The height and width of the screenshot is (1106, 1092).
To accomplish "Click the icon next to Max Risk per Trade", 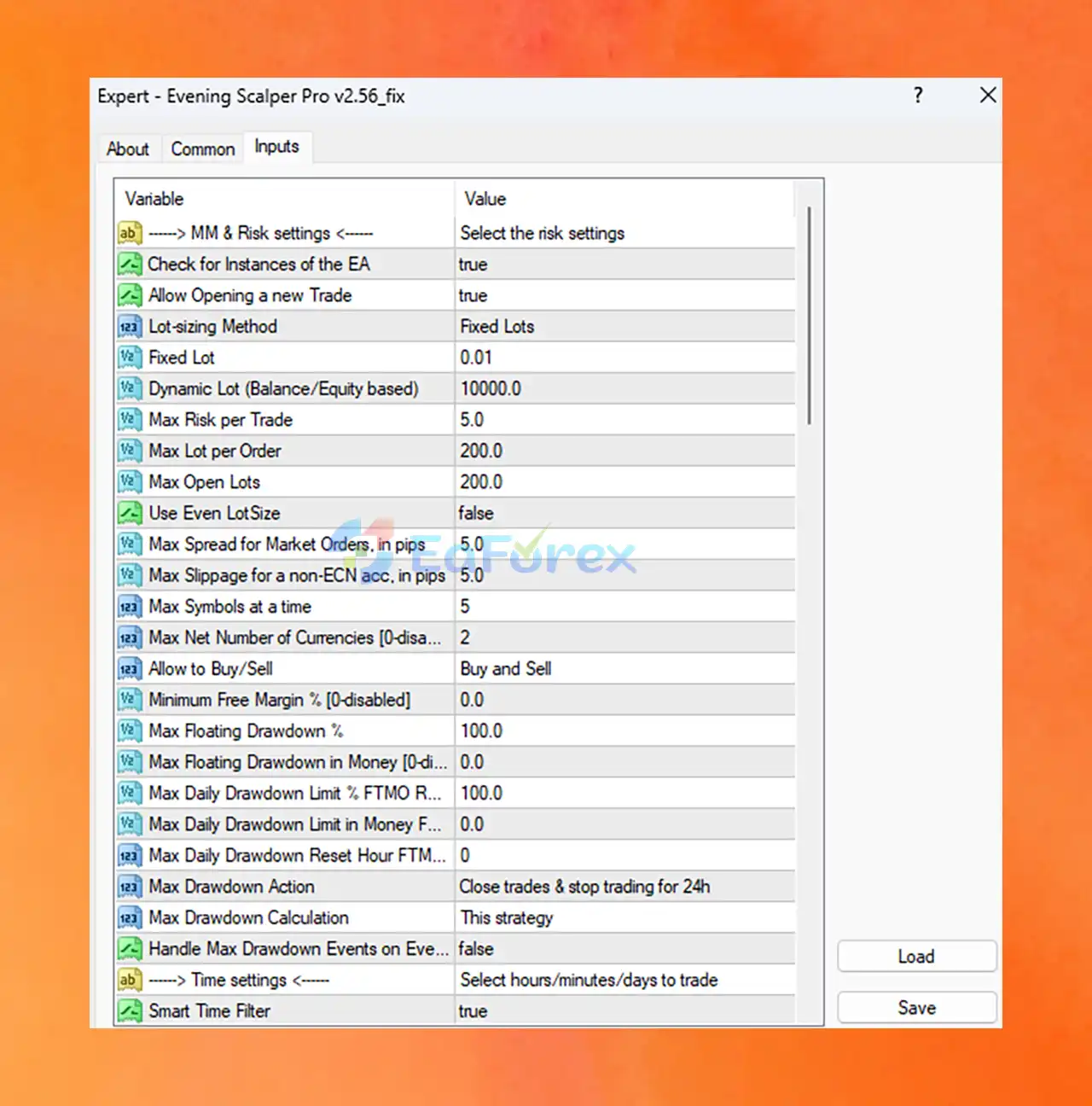I will click(129, 420).
